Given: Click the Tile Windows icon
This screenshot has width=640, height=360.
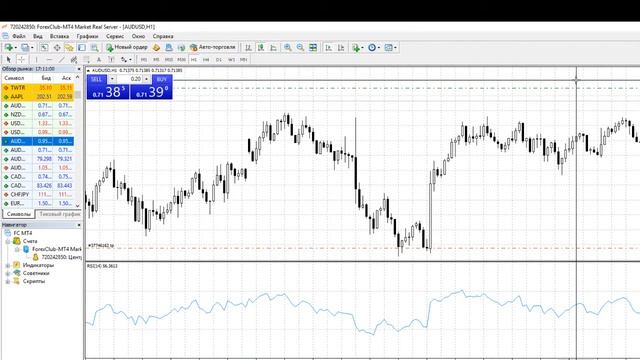Looking at the screenshot, I should pyautogui.click(x=313, y=48).
